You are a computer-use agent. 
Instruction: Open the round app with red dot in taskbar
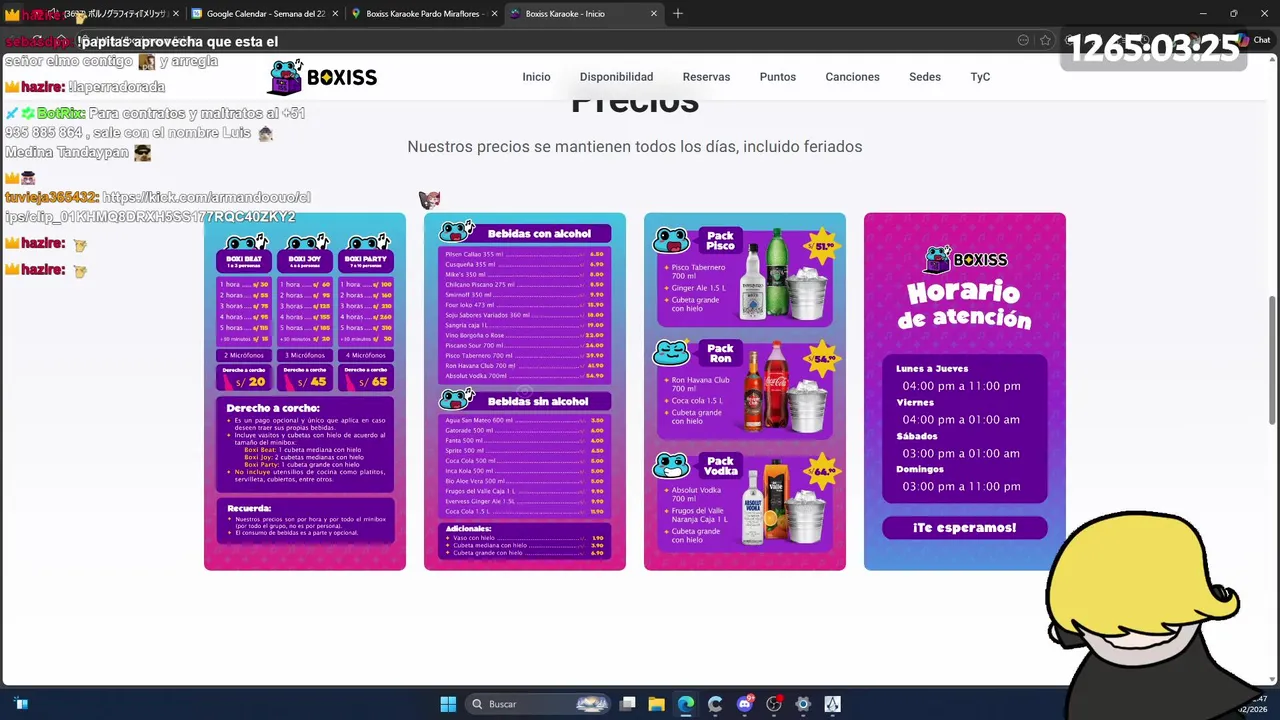click(774, 704)
